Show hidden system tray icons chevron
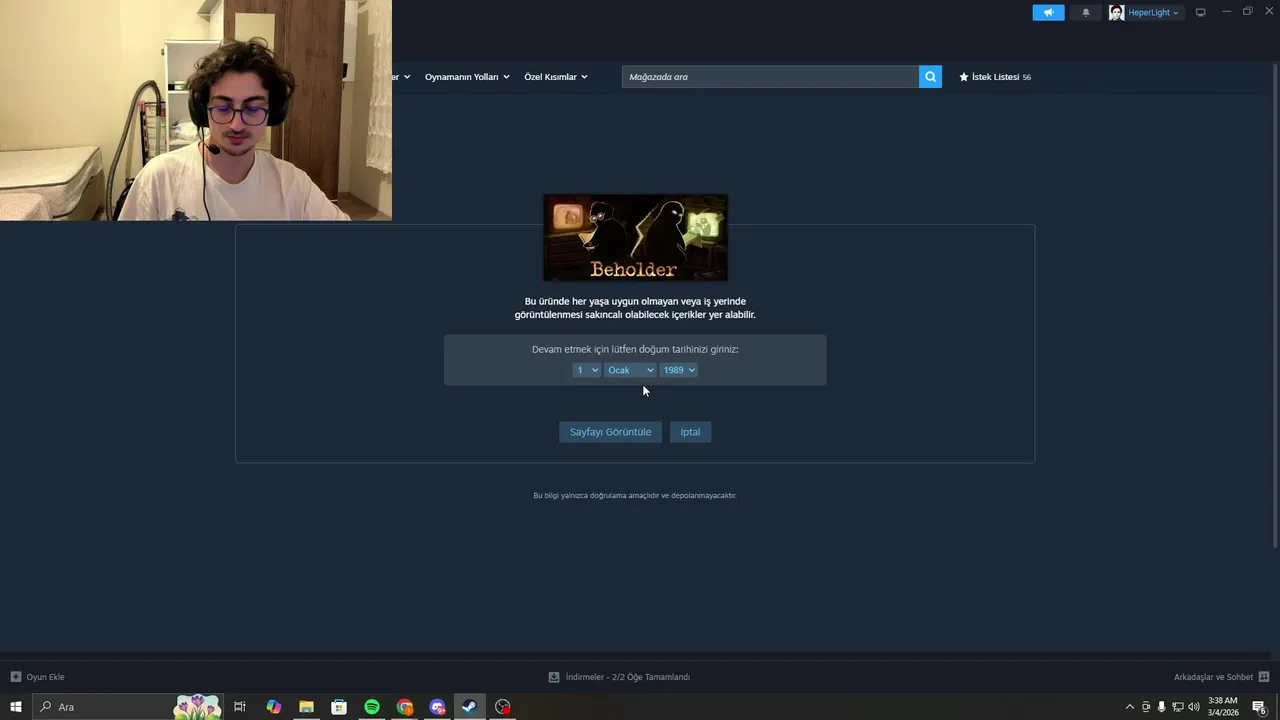The image size is (1280, 720). tap(1130, 707)
